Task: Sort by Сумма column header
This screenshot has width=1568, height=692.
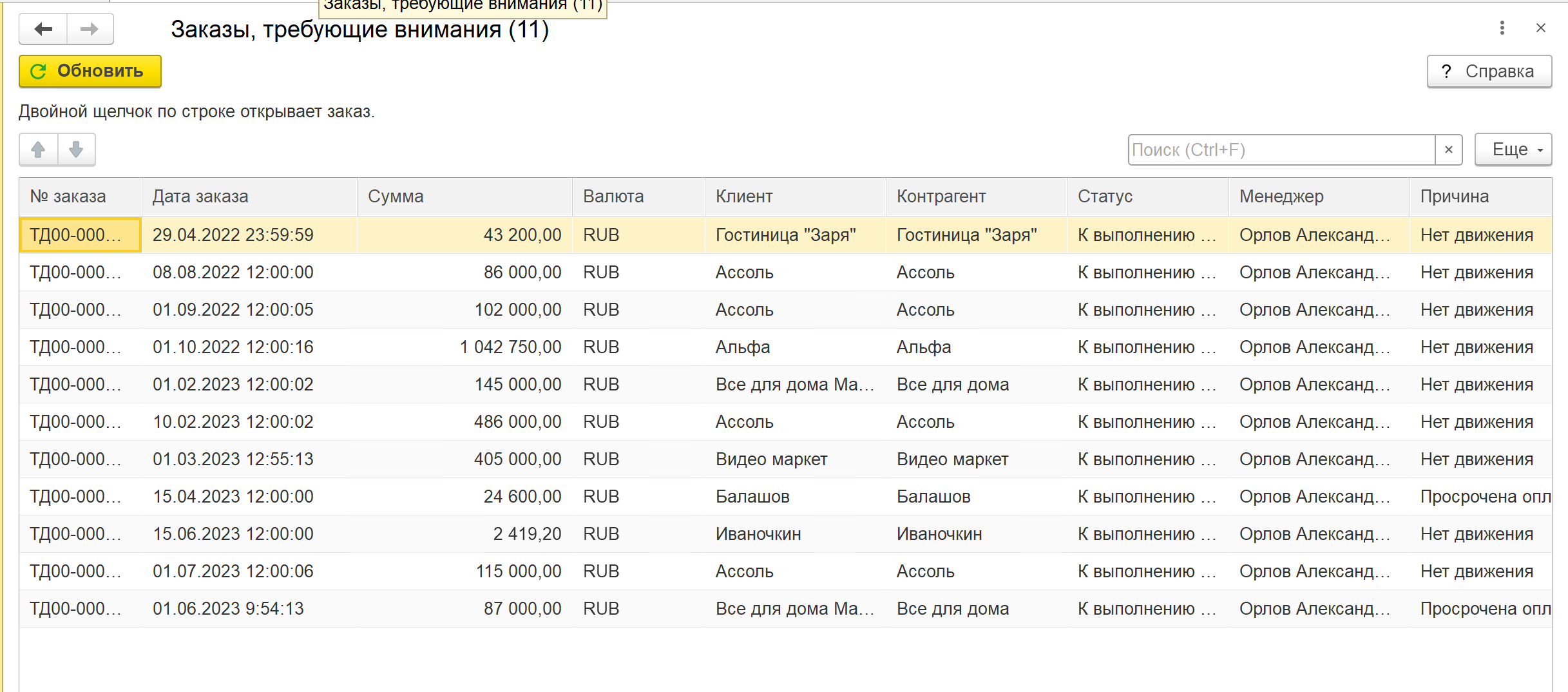Action: [x=464, y=197]
